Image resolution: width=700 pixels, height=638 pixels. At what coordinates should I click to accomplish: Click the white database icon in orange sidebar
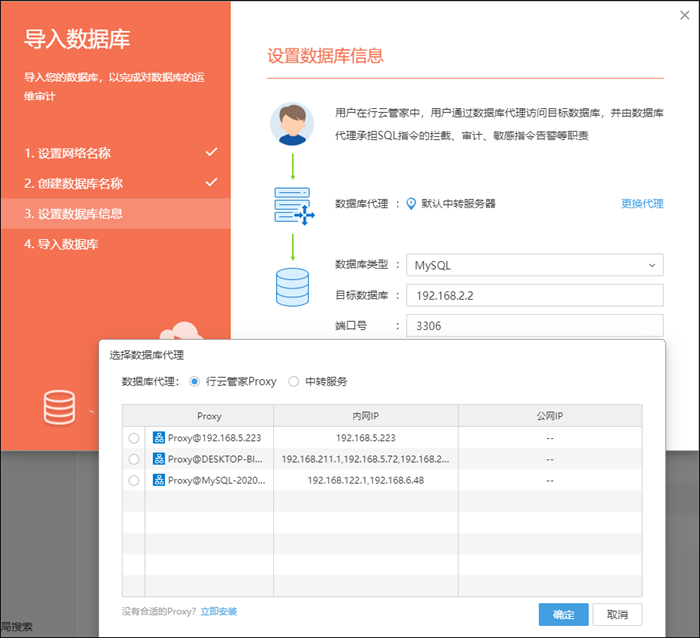[59, 405]
